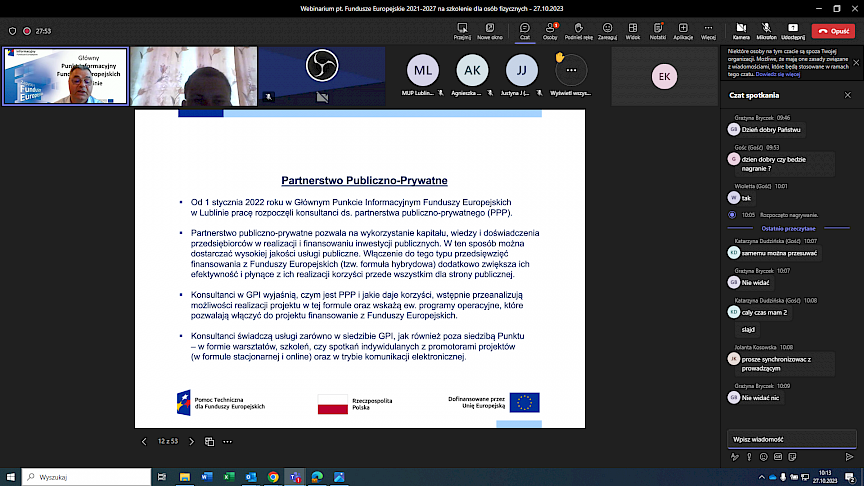Click the shield security icon

pos(12,31)
